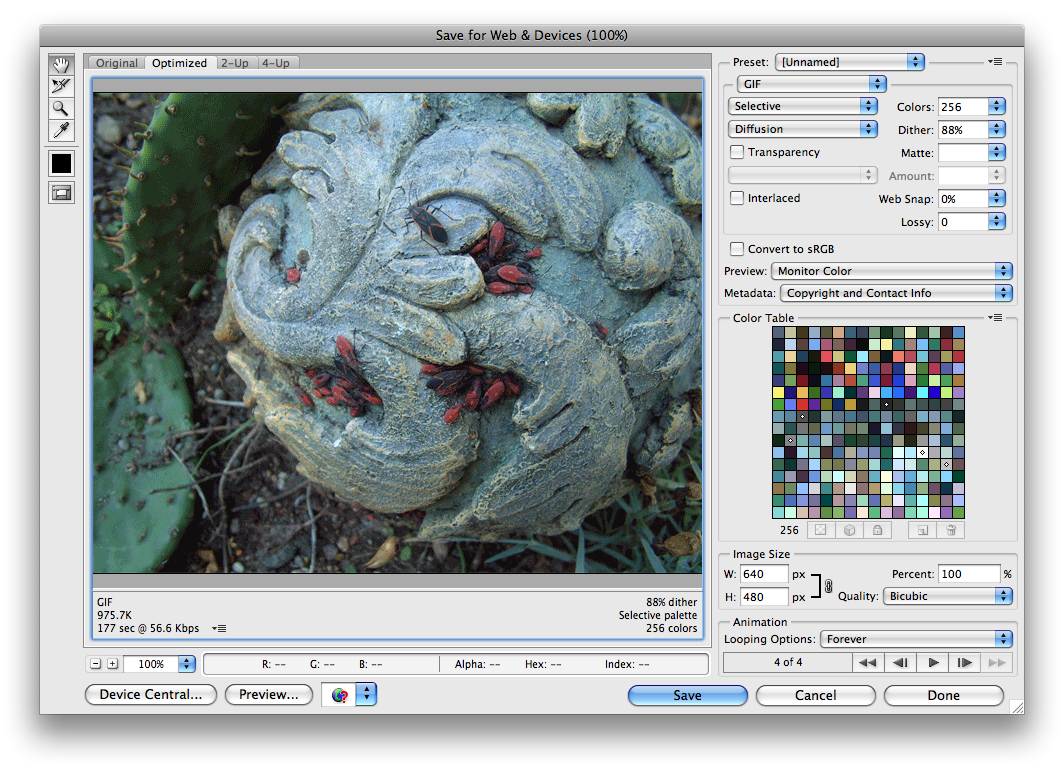The image size is (1064, 769).
Task: Select the Zoom tool
Action: click(x=62, y=109)
